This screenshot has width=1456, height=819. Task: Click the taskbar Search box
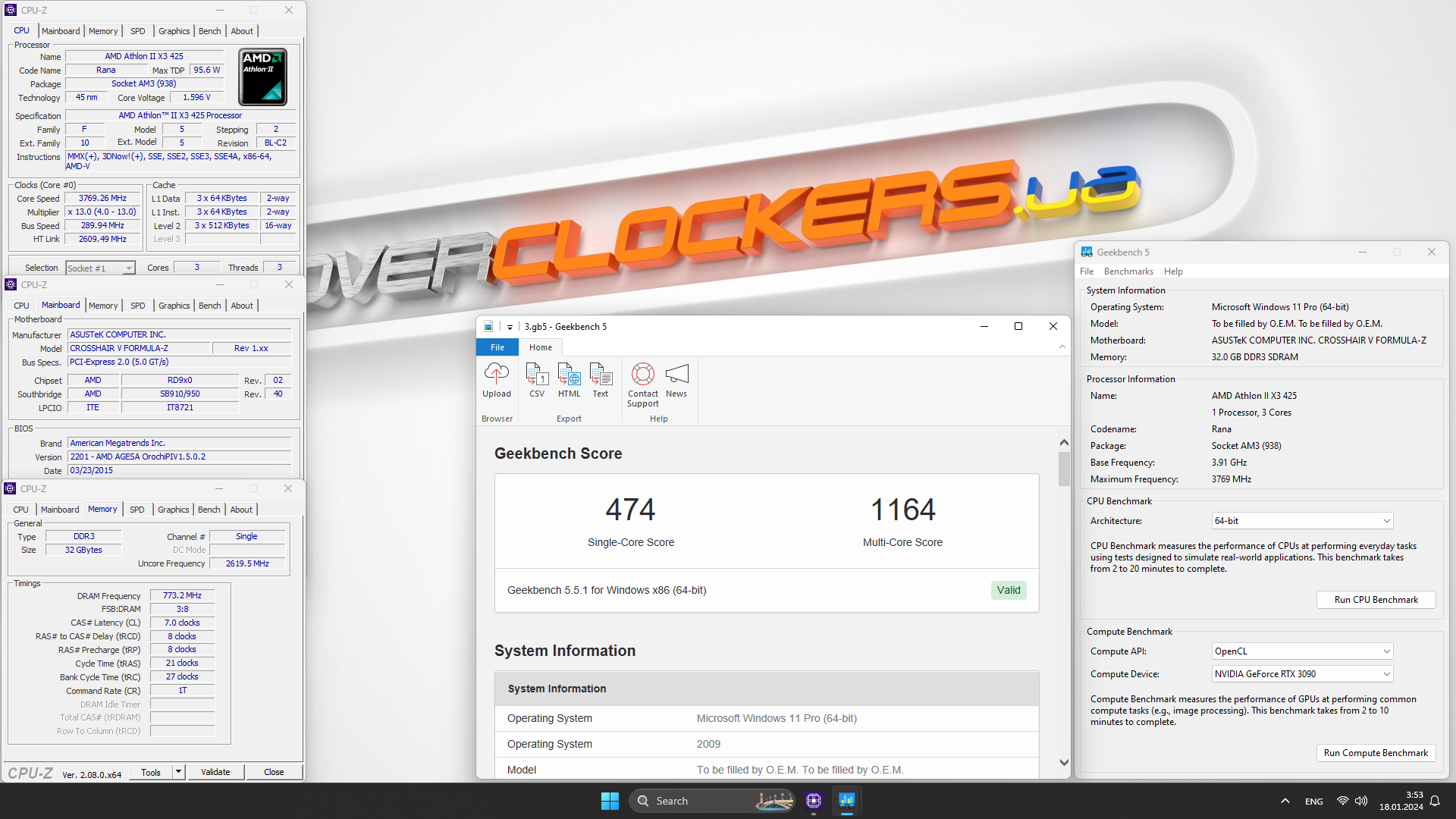[711, 801]
